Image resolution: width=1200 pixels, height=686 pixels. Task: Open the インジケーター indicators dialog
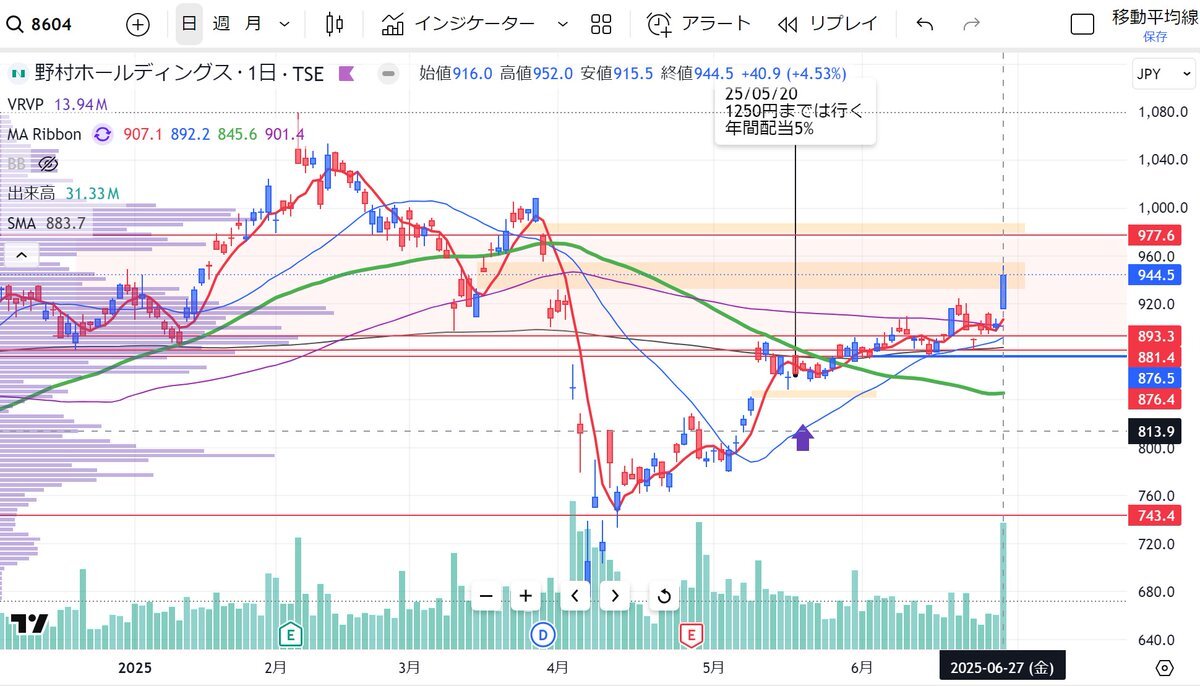tap(458, 23)
